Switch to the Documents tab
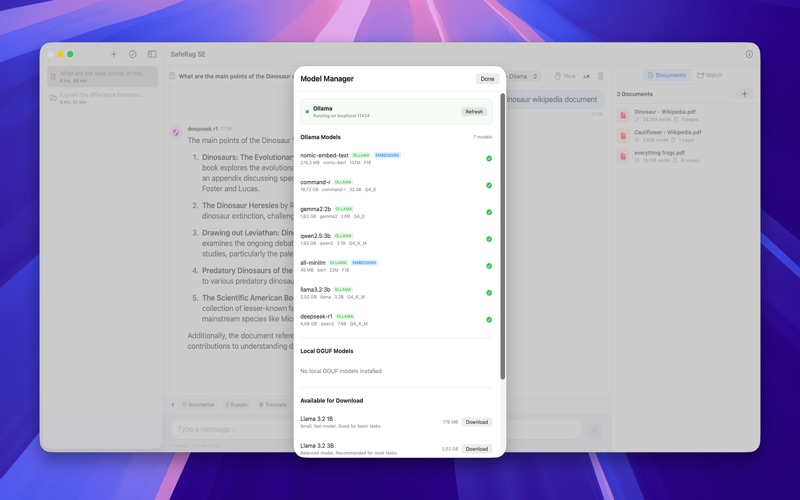Screen dimensions: 800x500 [667, 75]
